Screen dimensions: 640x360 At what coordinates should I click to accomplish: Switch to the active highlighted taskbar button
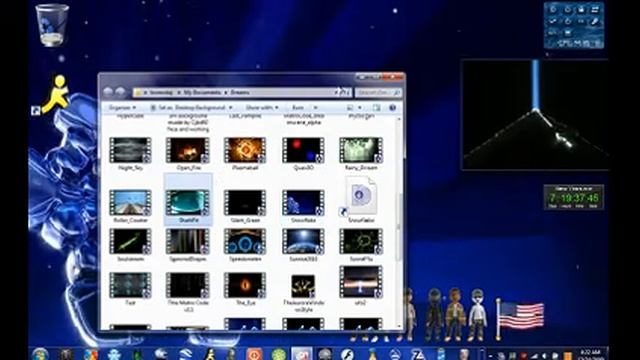(x=302, y=354)
